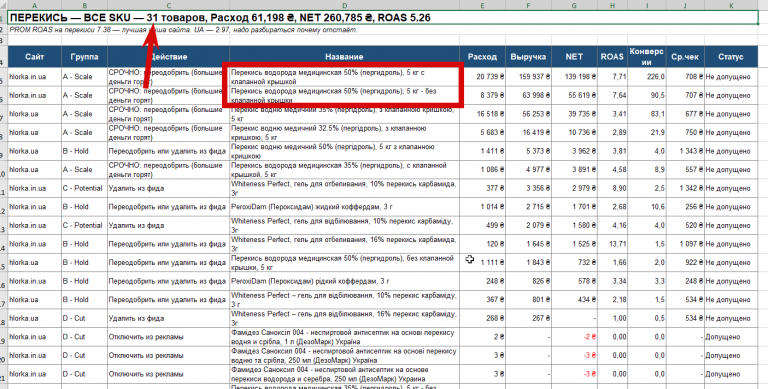Click the ROAS header cell
This screenshot has width=768, height=389.
pyautogui.click(x=612, y=57)
